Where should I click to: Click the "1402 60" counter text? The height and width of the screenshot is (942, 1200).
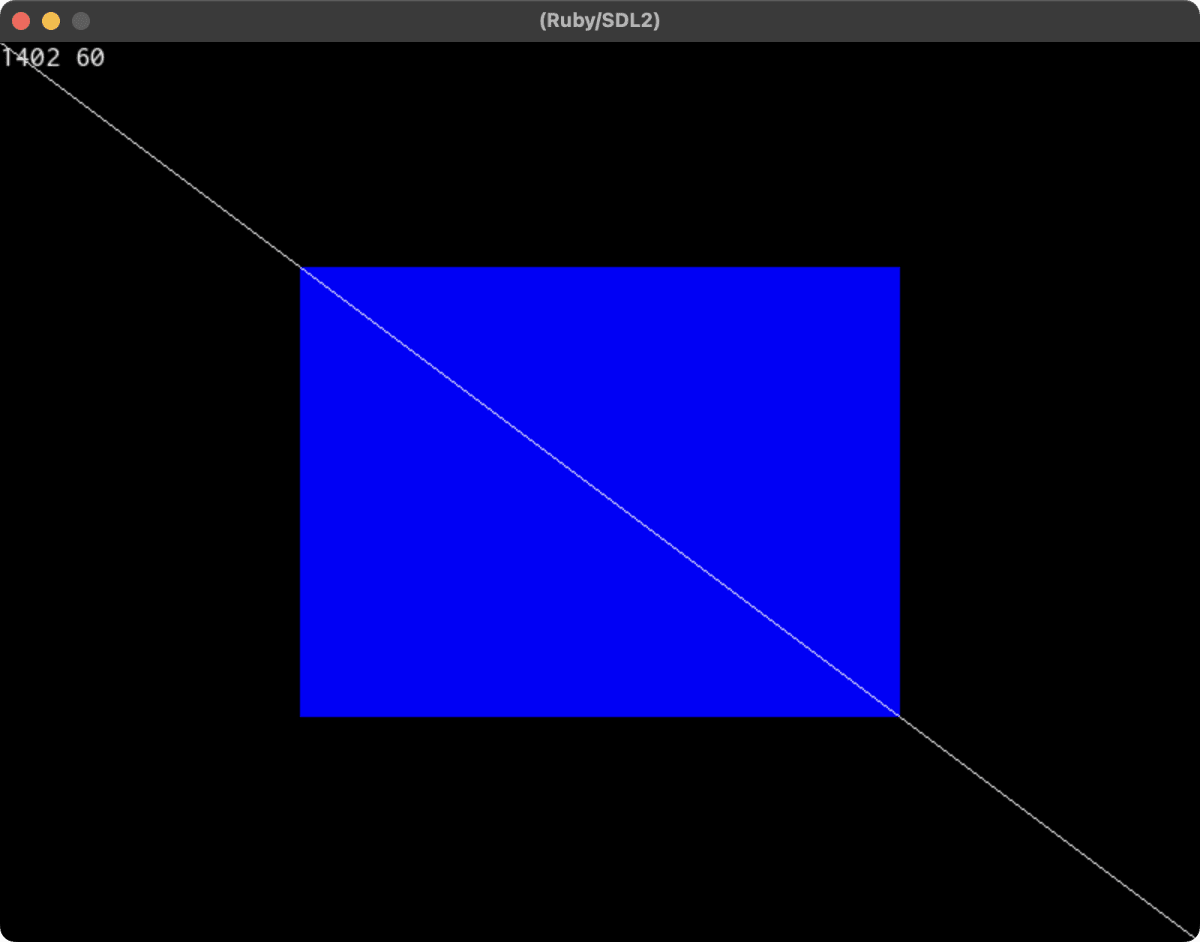pos(53,58)
